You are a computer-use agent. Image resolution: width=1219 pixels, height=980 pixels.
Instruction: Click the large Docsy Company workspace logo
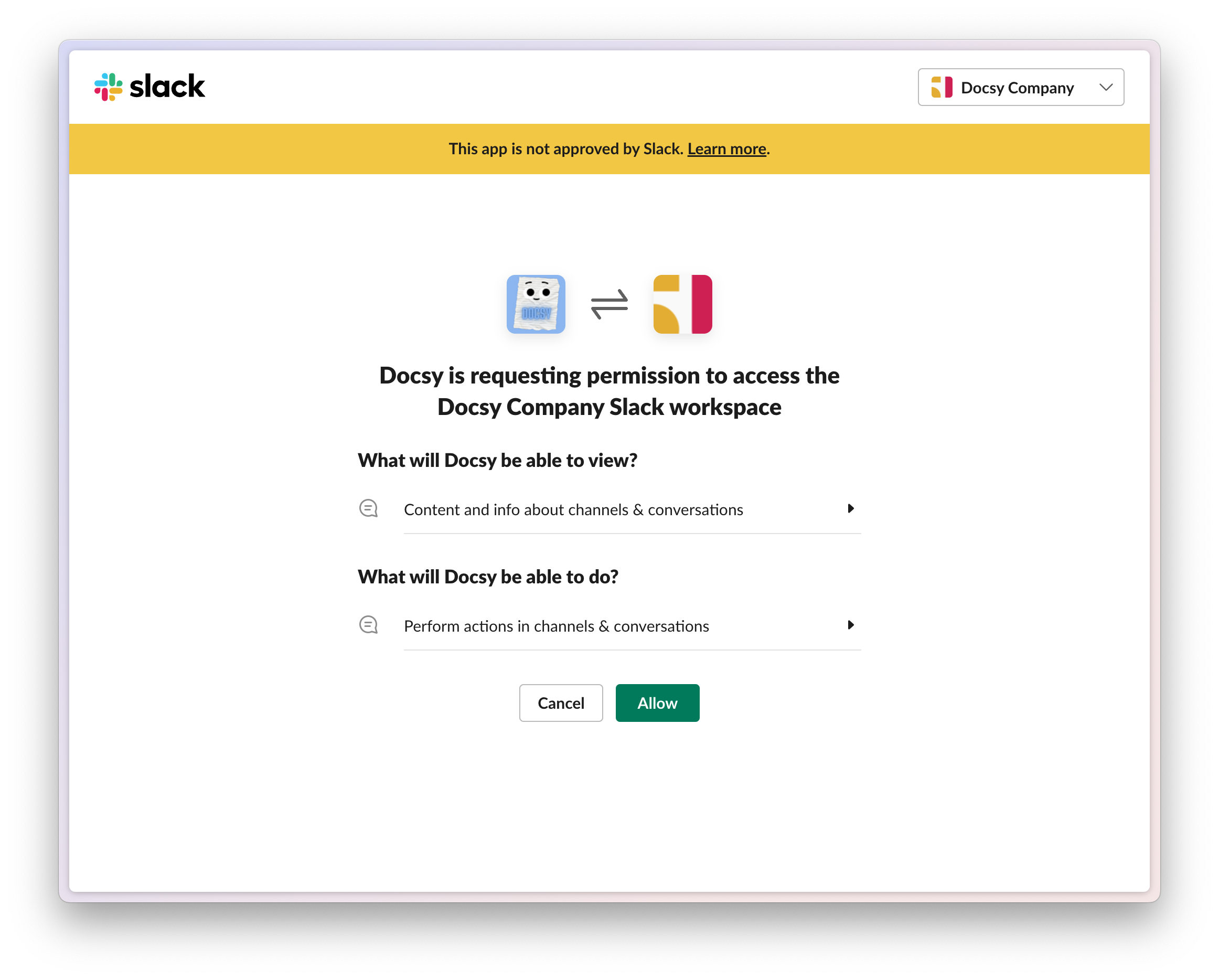682,304
